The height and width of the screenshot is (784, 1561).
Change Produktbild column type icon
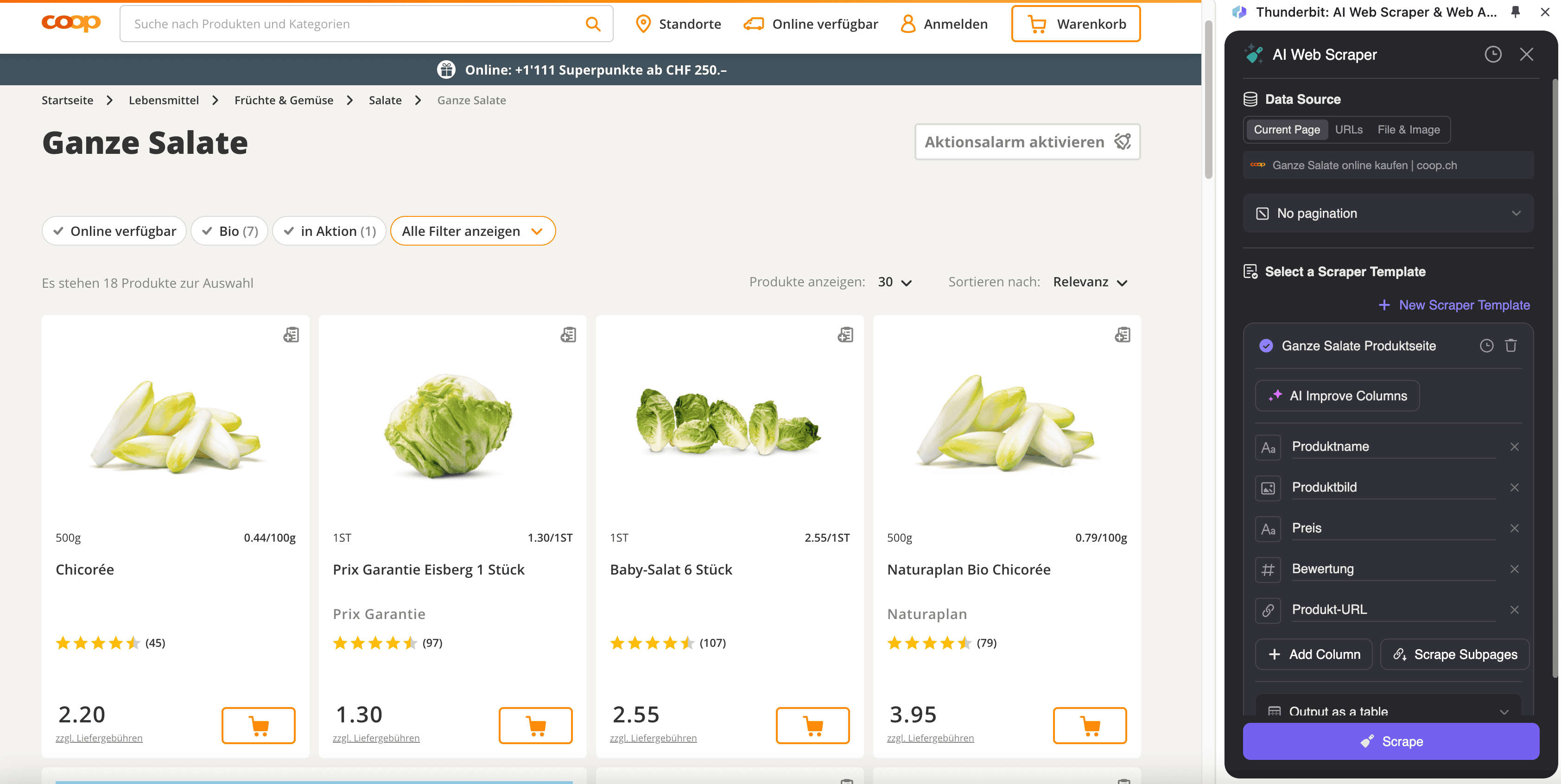1268,488
